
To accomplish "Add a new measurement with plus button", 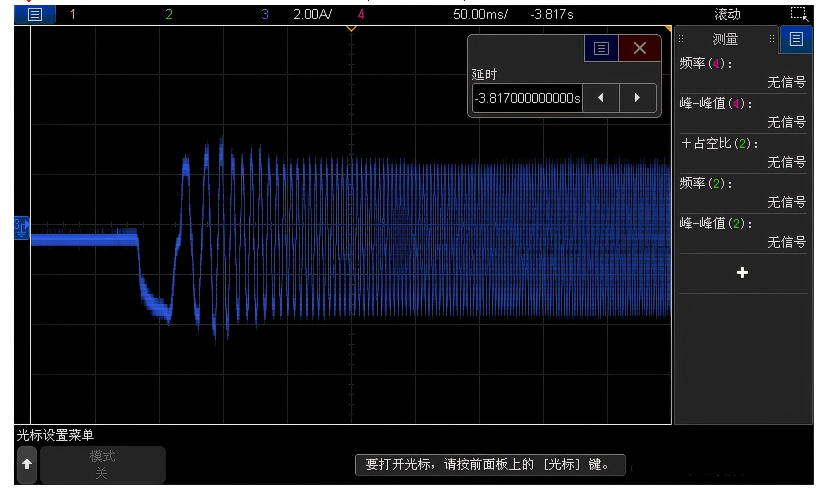I will point(743,273).
